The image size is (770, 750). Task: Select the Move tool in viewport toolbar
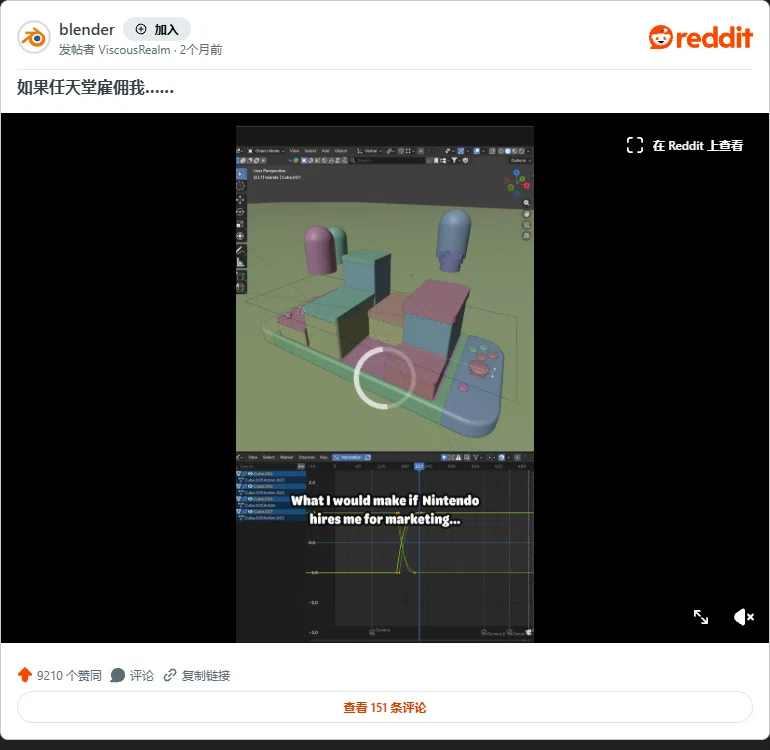(x=240, y=199)
